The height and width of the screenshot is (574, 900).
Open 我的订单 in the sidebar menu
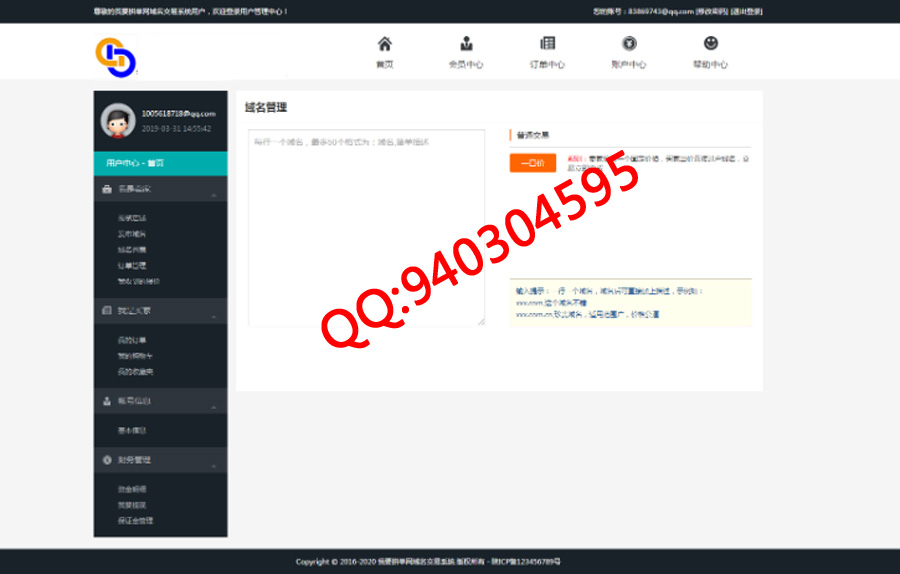132,340
